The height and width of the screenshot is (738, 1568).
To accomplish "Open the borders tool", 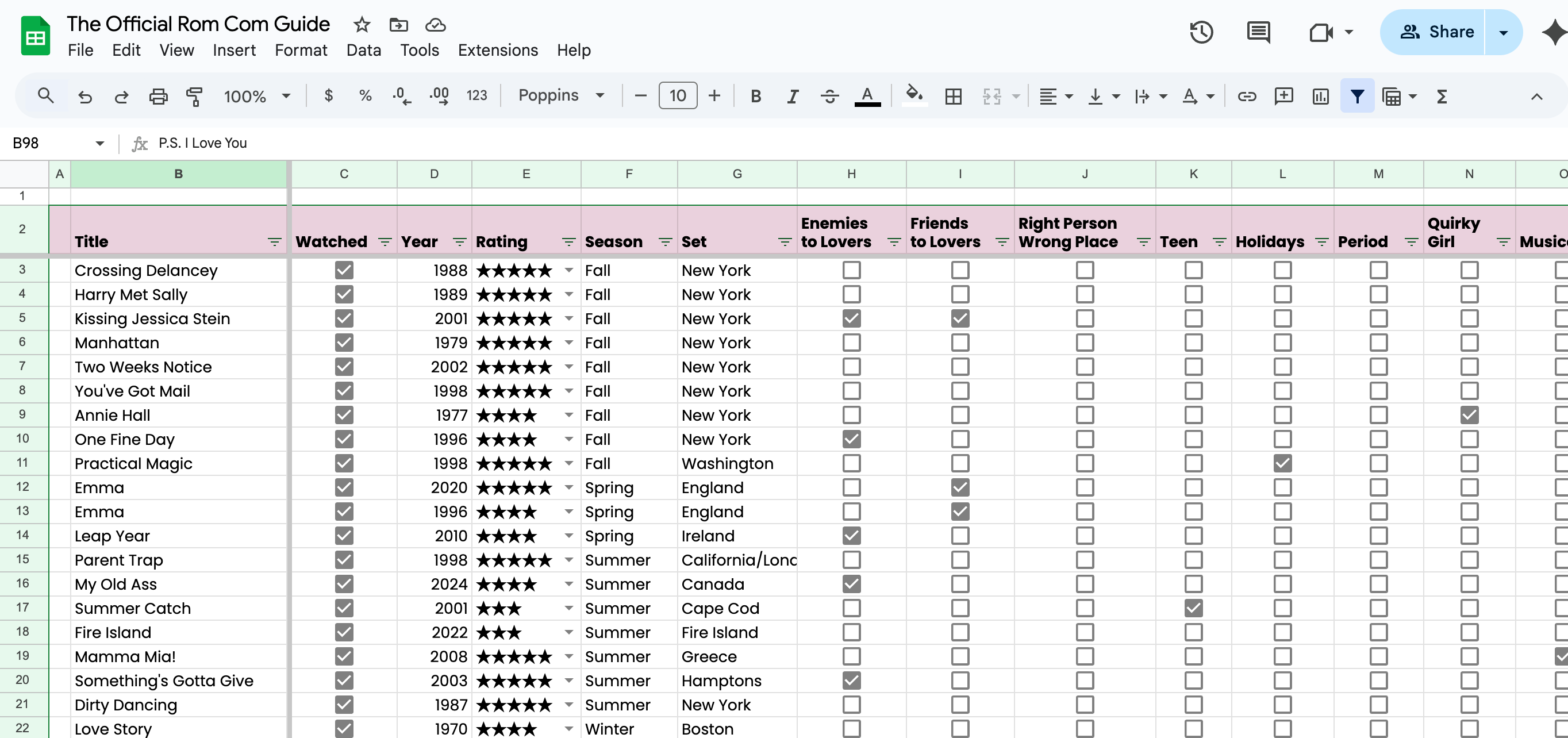I will (x=953, y=96).
